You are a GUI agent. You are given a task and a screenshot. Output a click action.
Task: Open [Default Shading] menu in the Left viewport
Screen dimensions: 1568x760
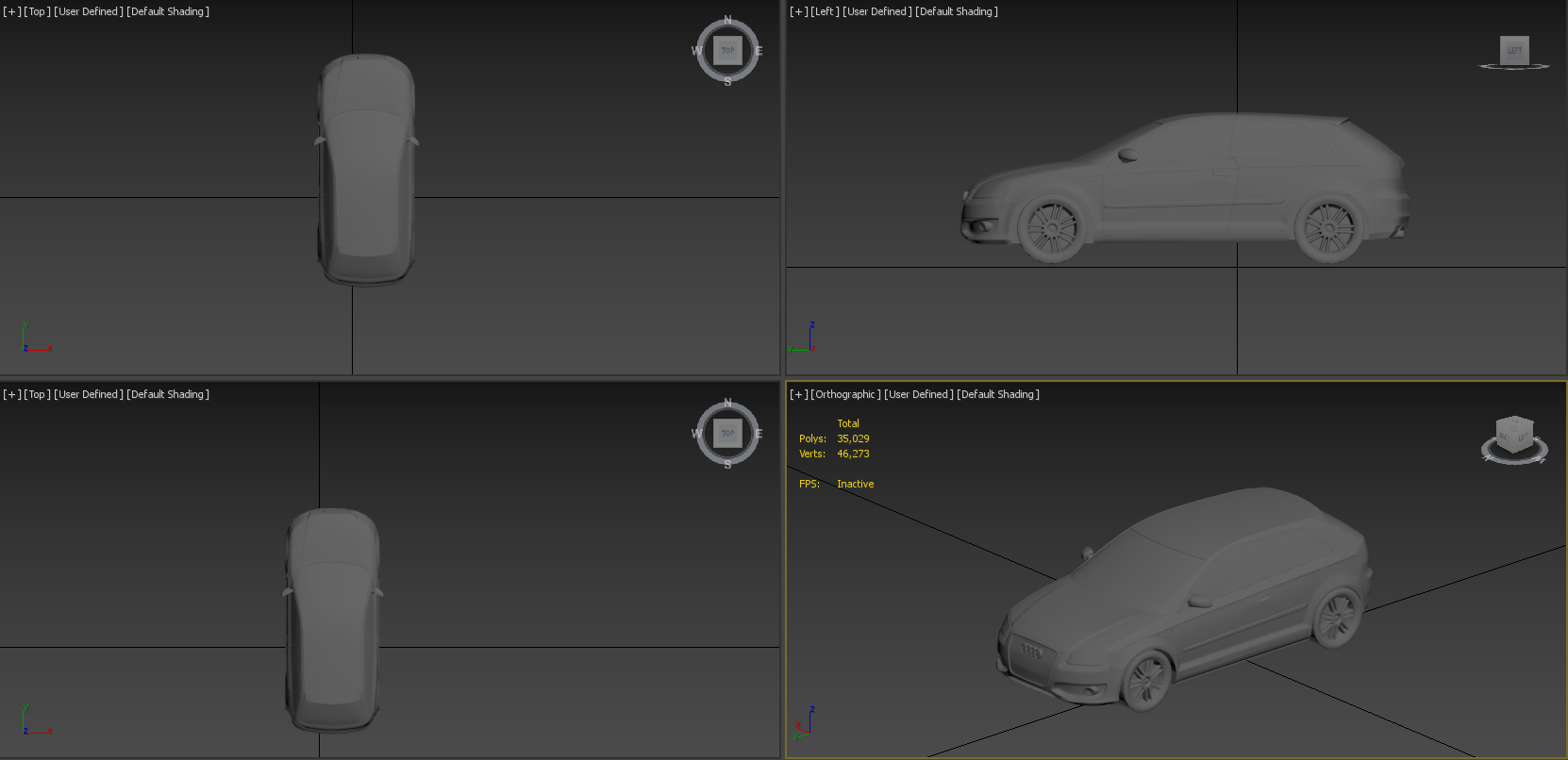coord(957,12)
